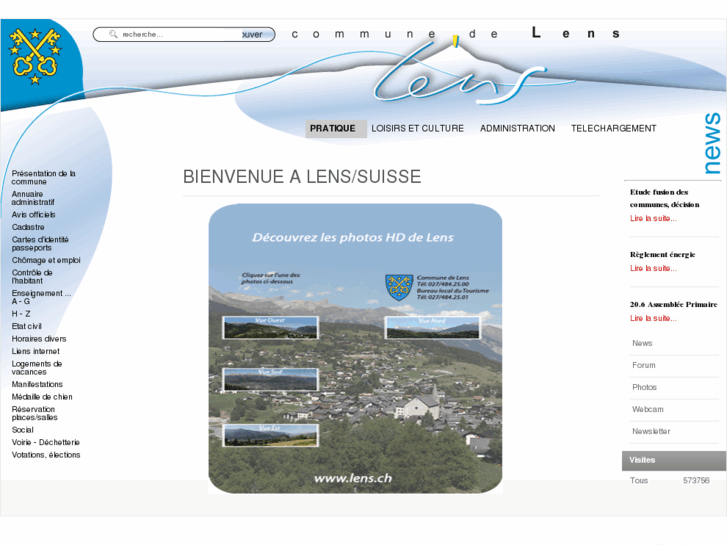Screen dimensions: 727x545
Task: Open 20.6 Assemblée Primaire headline
Action: coord(673,304)
